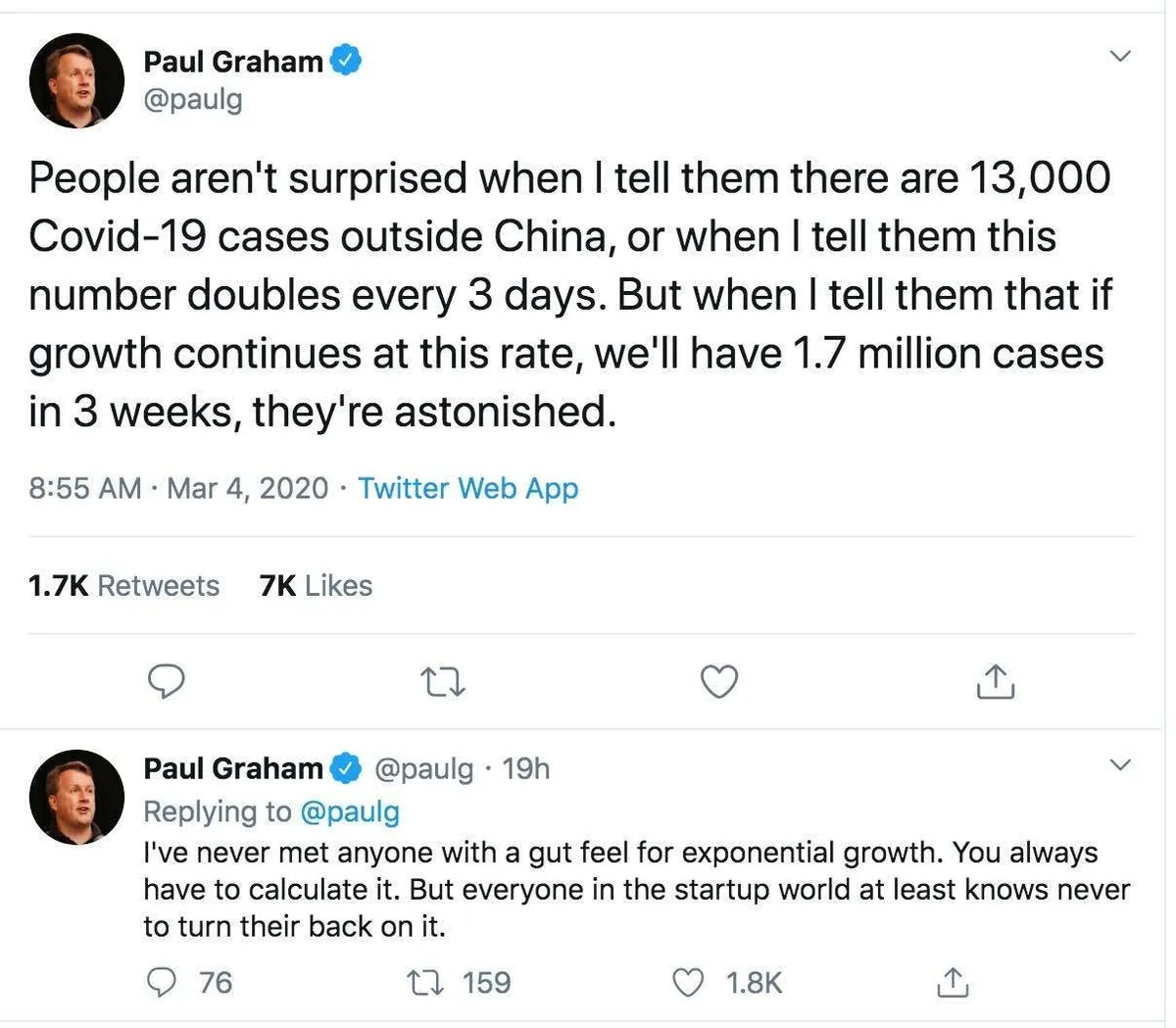1176x1028 pixels.
Task: Reply to the main Paul Graham tweet
Action: click(x=166, y=681)
